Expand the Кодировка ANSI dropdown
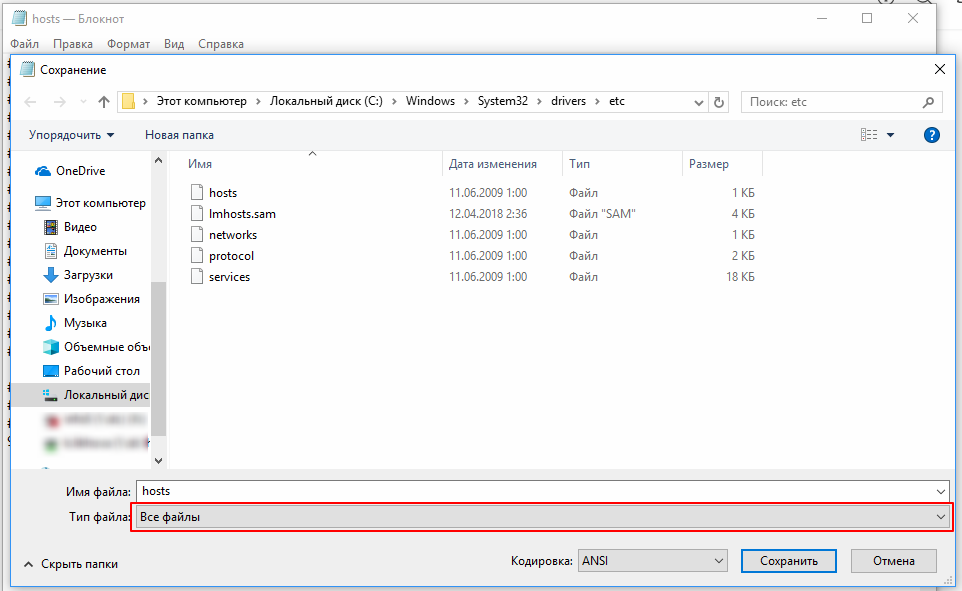This screenshot has width=962, height=591. pyautogui.click(x=652, y=561)
